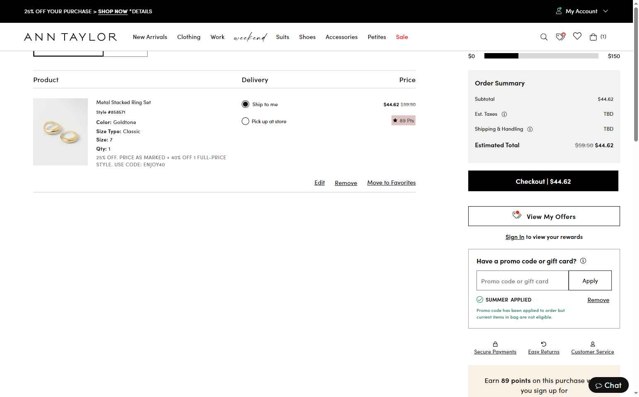Click the free shipping progress bar
The height and width of the screenshot is (397, 639).
tap(541, 56)
